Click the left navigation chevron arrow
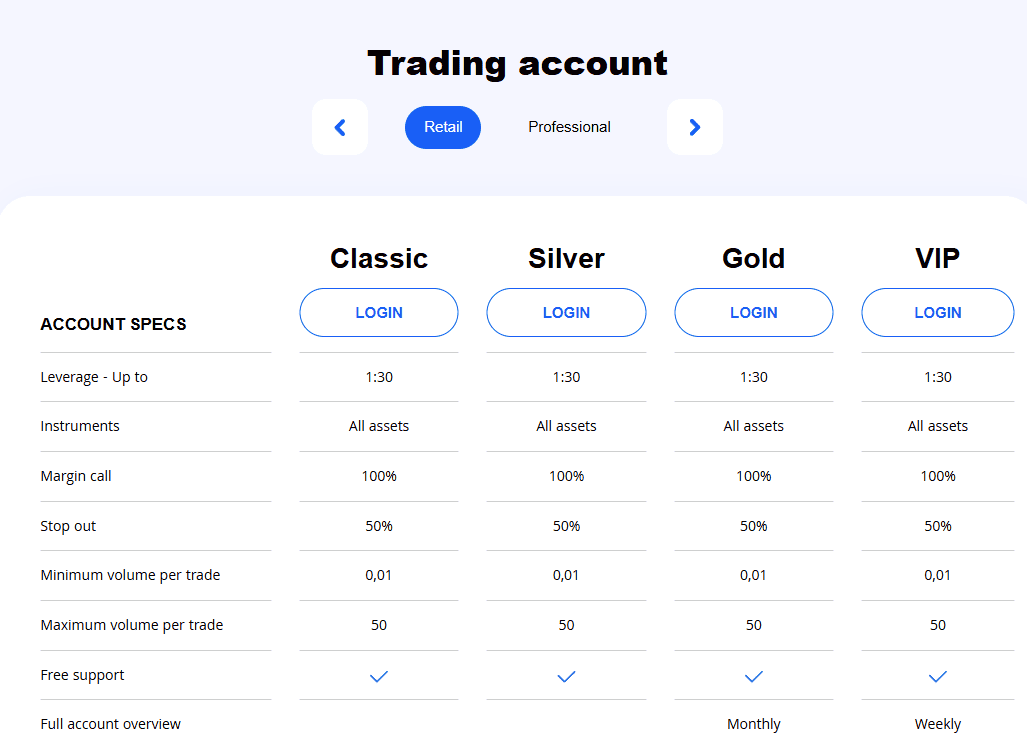Viewport: 1027px width, 748px height. (340, 127)
